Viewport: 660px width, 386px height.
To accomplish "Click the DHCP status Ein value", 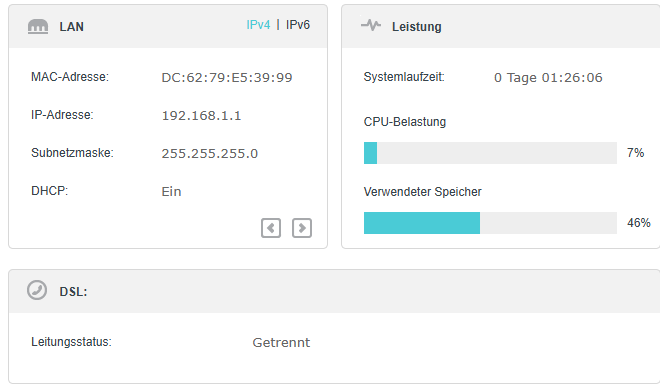I will 171,192.
